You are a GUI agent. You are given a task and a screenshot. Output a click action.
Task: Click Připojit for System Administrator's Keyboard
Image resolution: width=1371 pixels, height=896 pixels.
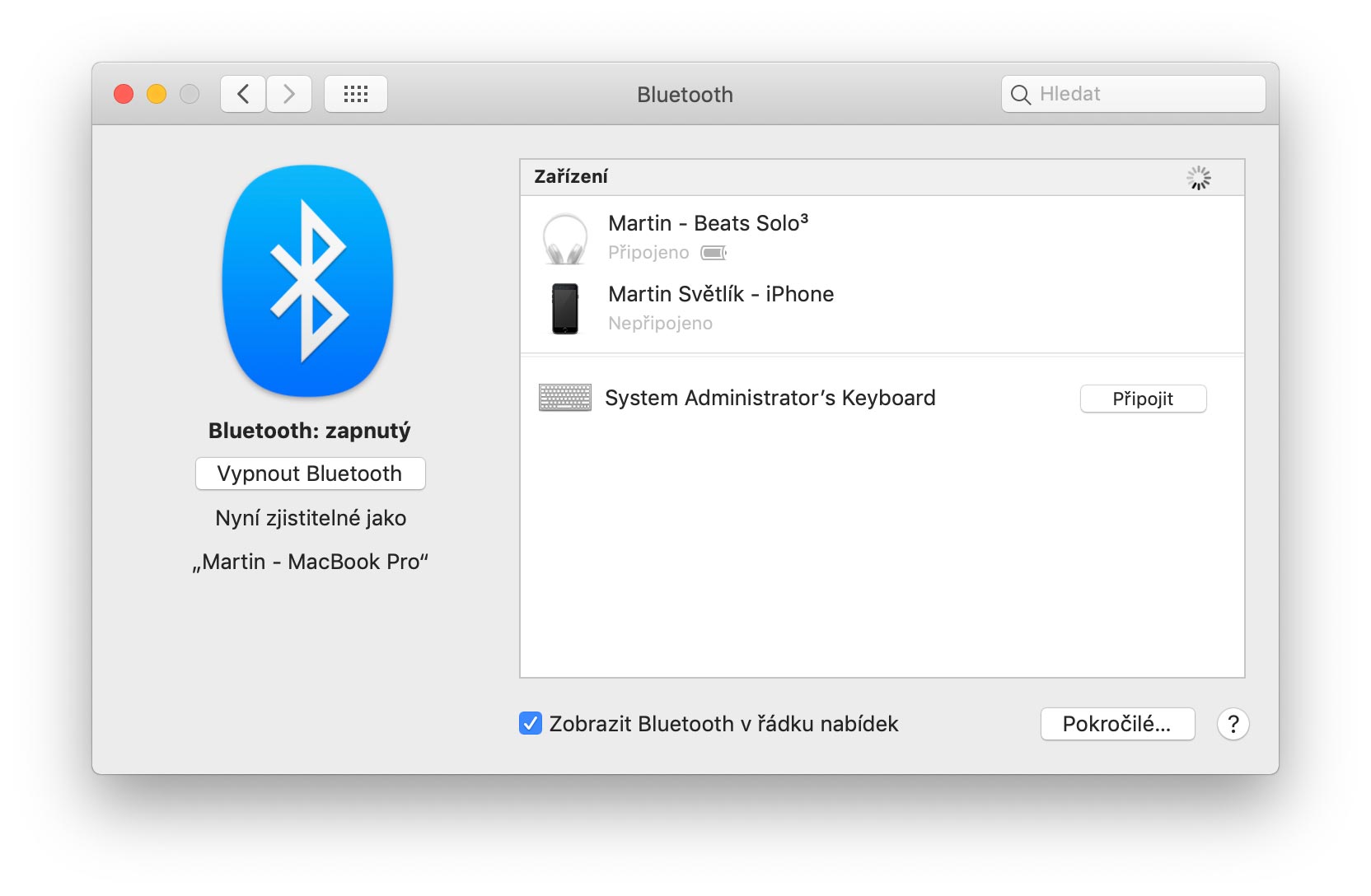[x=1144, y=399]
